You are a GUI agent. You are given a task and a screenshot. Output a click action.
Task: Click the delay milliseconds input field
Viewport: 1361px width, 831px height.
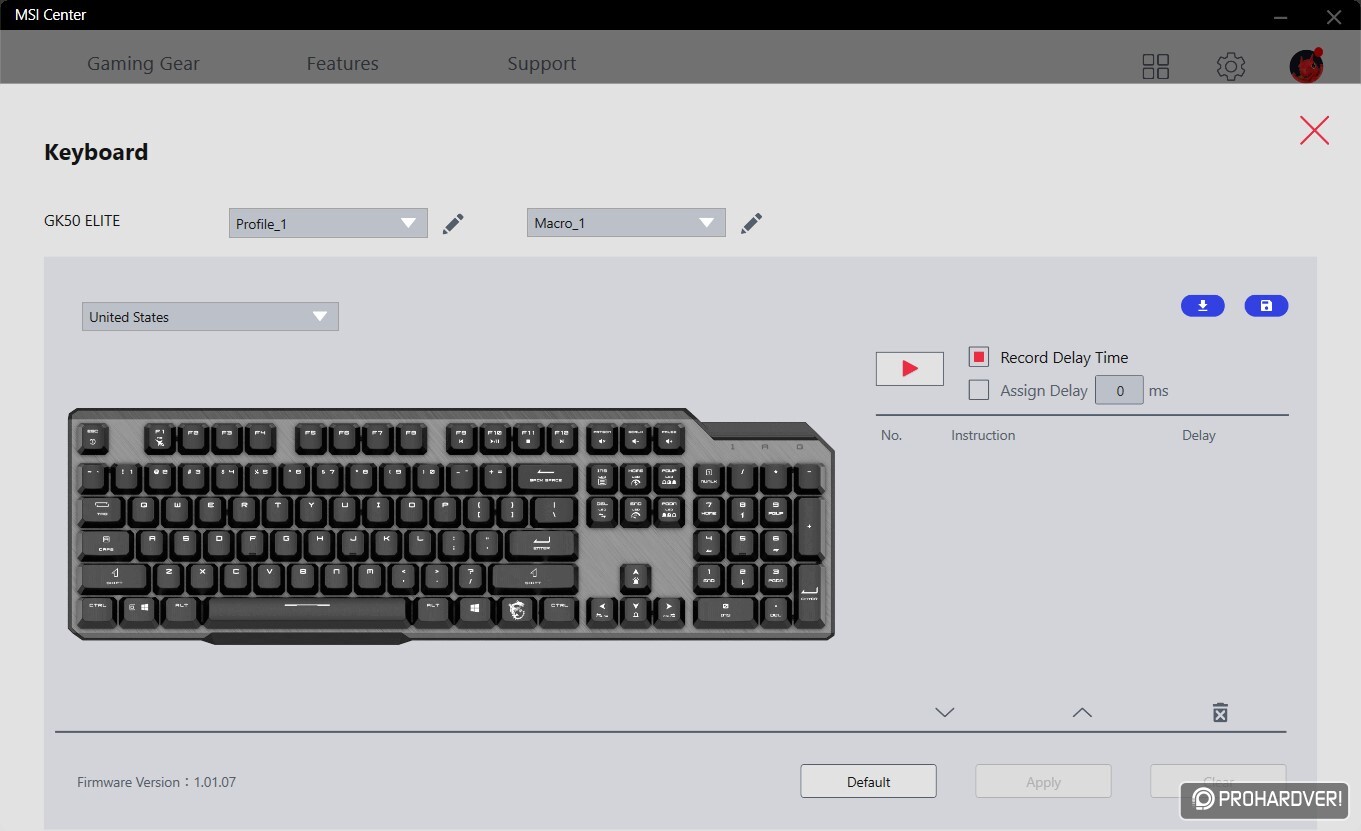1119,390
